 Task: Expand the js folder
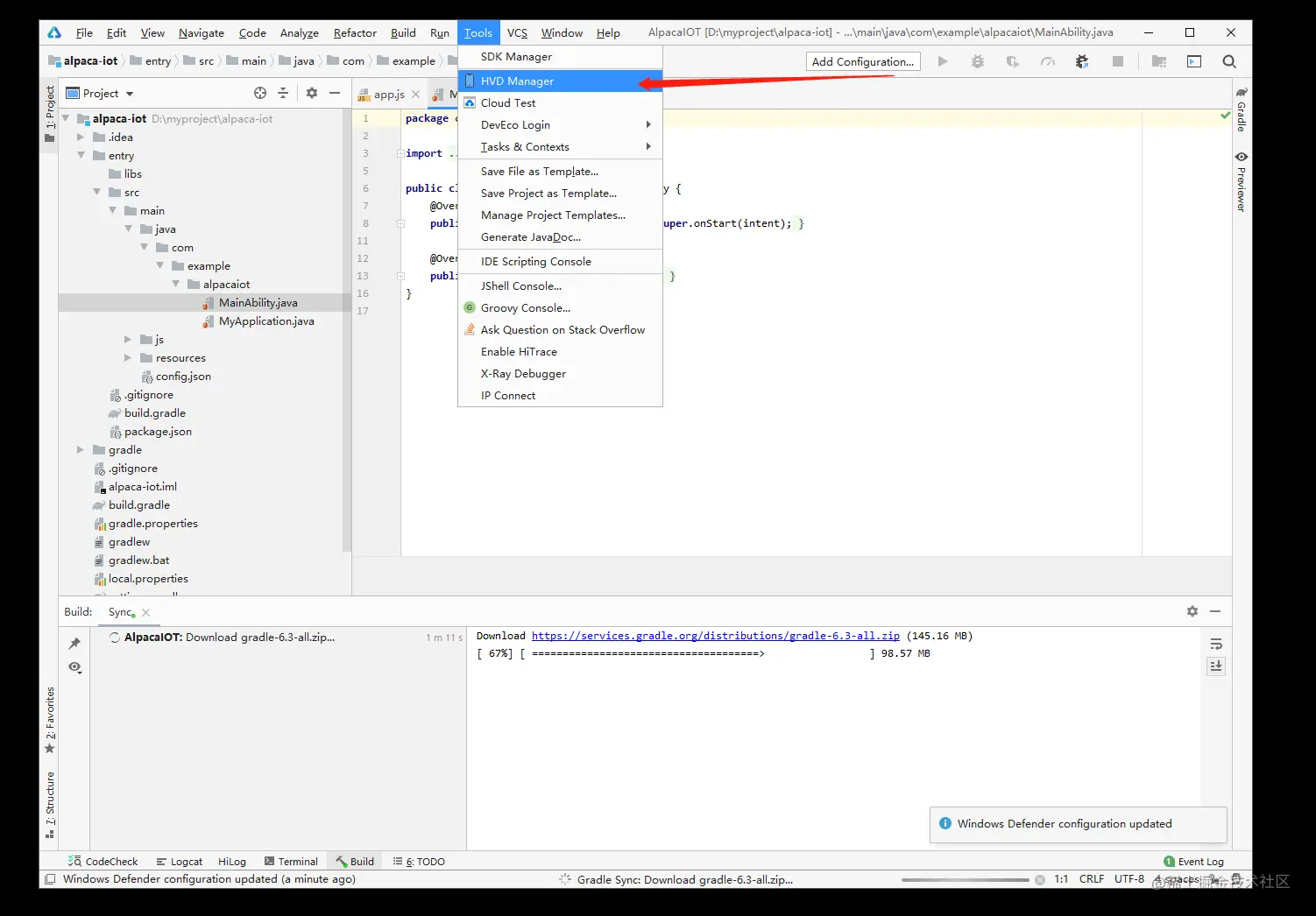coord(128,339)
